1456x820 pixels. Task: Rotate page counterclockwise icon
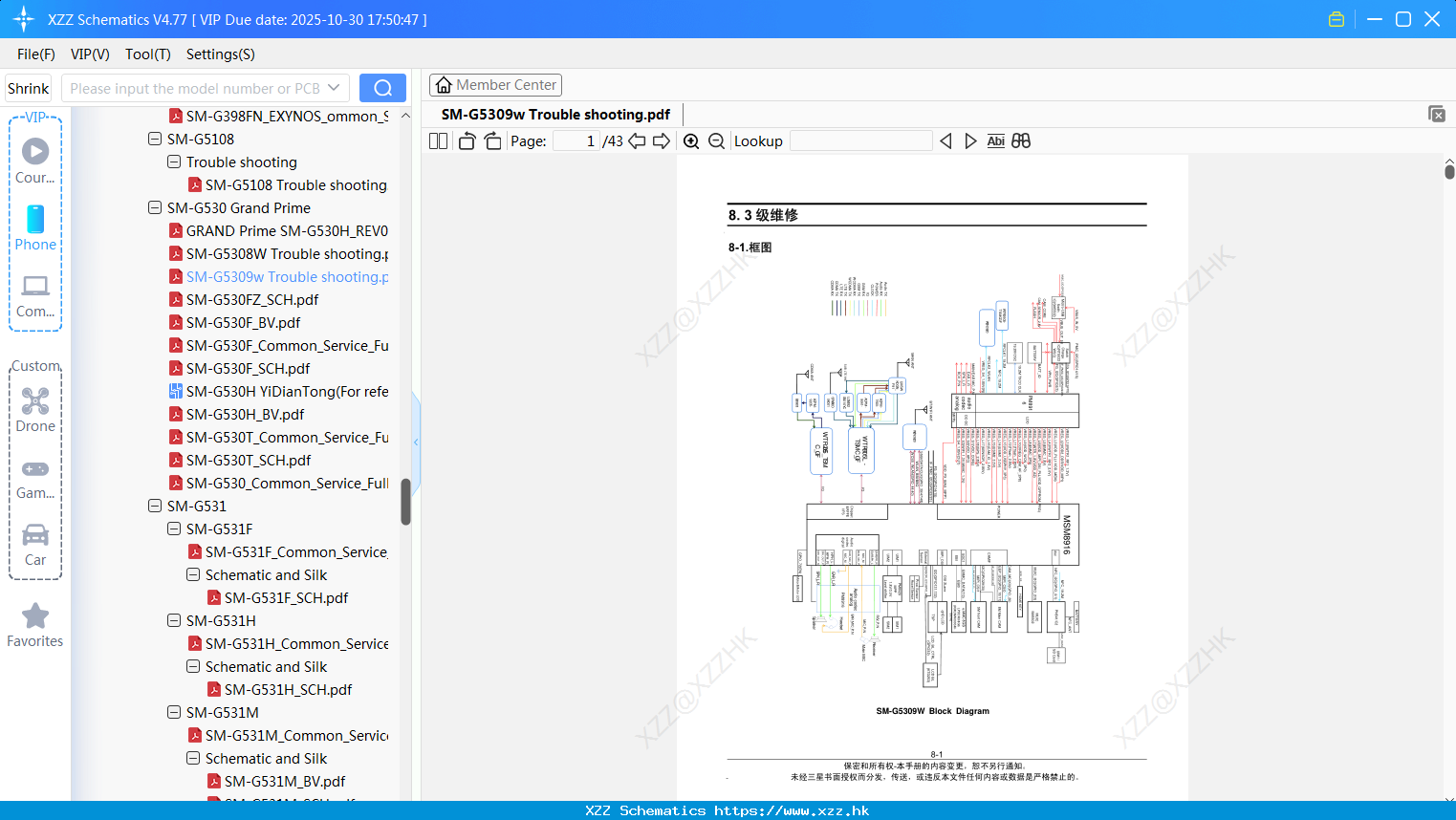[467, 140]
